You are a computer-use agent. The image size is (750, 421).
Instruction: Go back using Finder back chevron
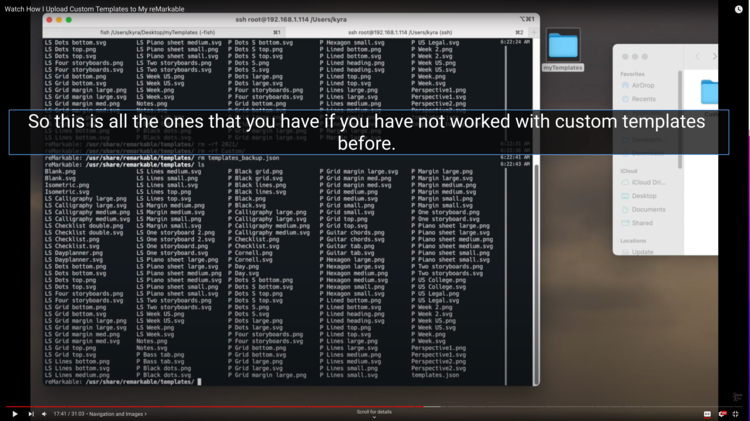697,56
